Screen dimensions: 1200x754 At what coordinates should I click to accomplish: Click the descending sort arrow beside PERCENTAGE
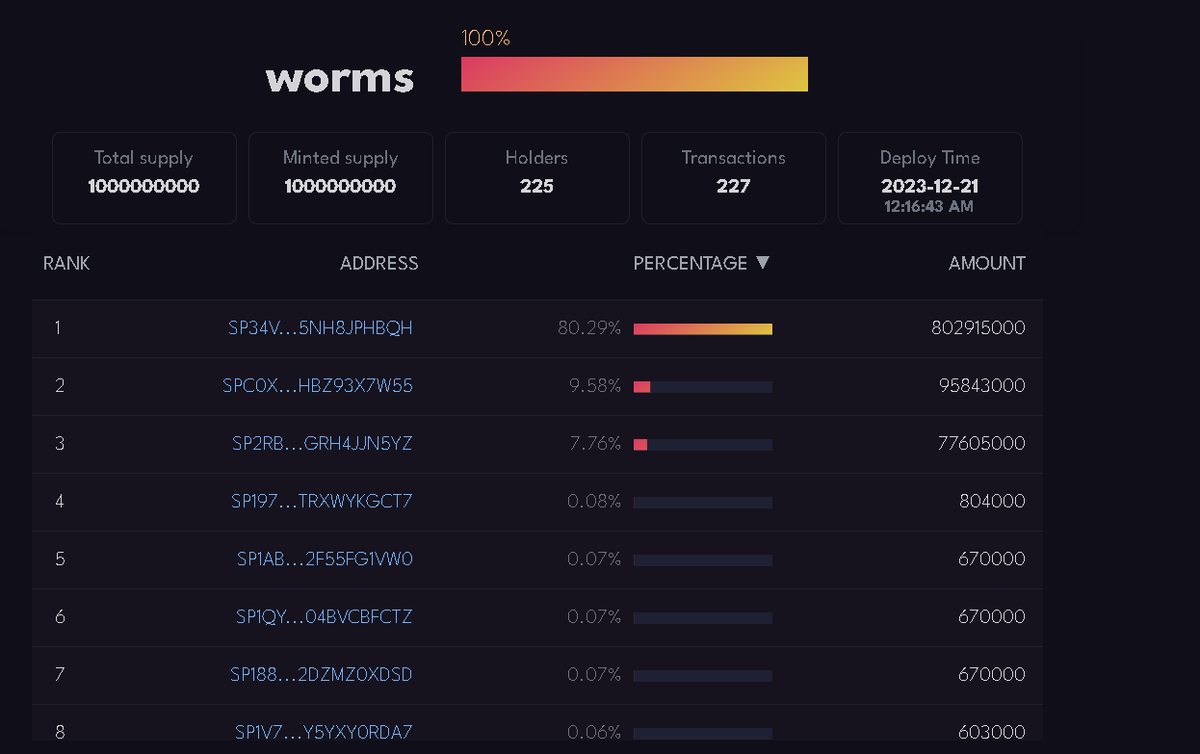(762, 263)
